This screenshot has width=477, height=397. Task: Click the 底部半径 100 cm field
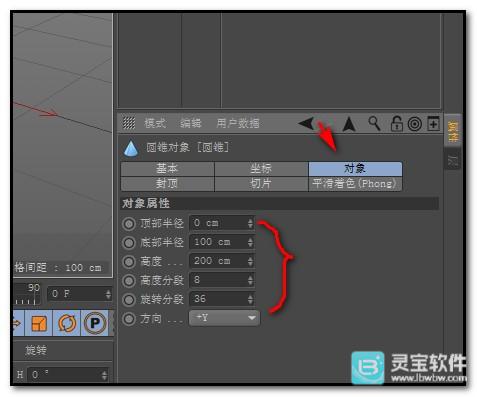(x=222, y=242)
